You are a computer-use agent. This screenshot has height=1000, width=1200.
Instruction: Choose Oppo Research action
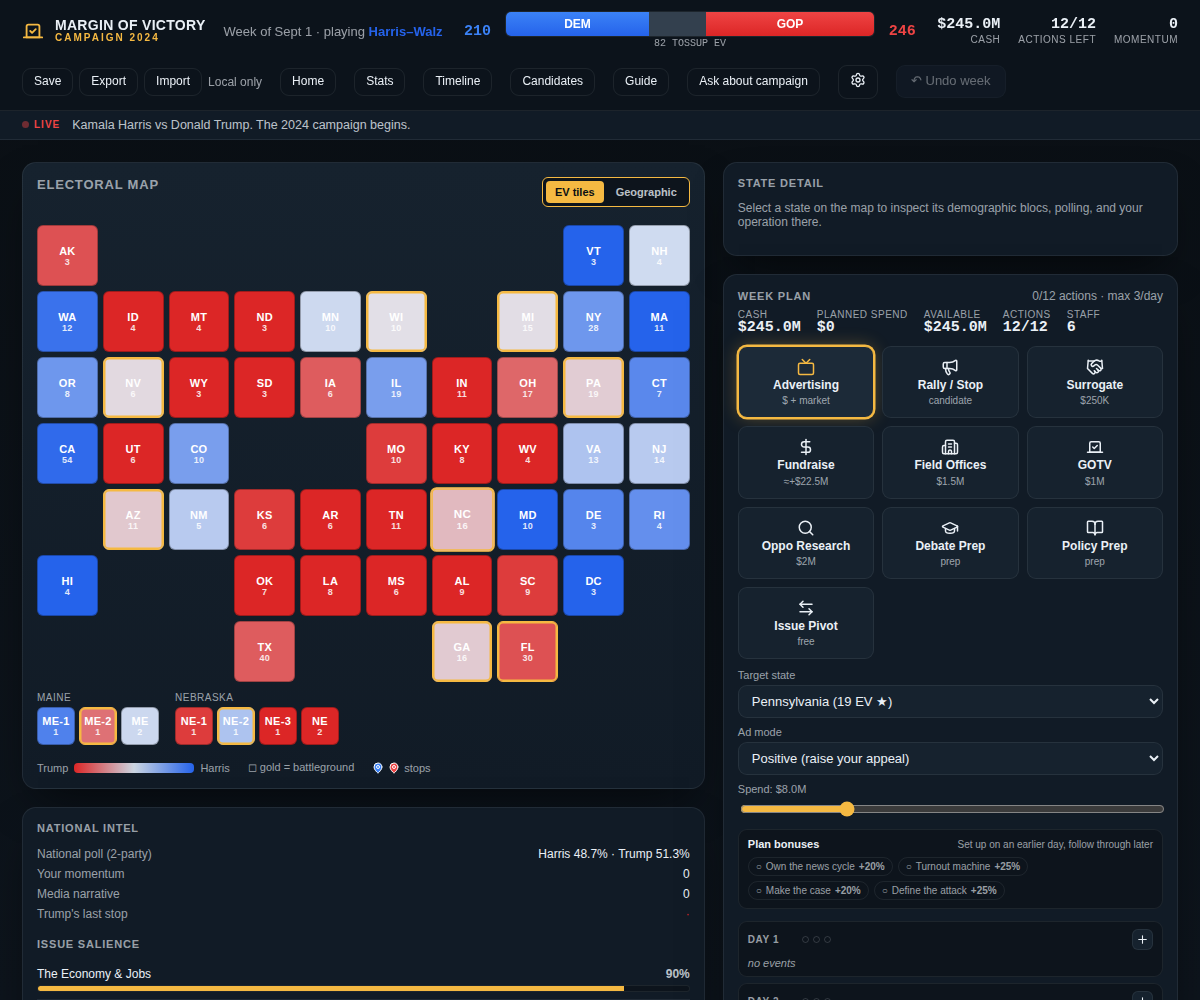(806, 543)
